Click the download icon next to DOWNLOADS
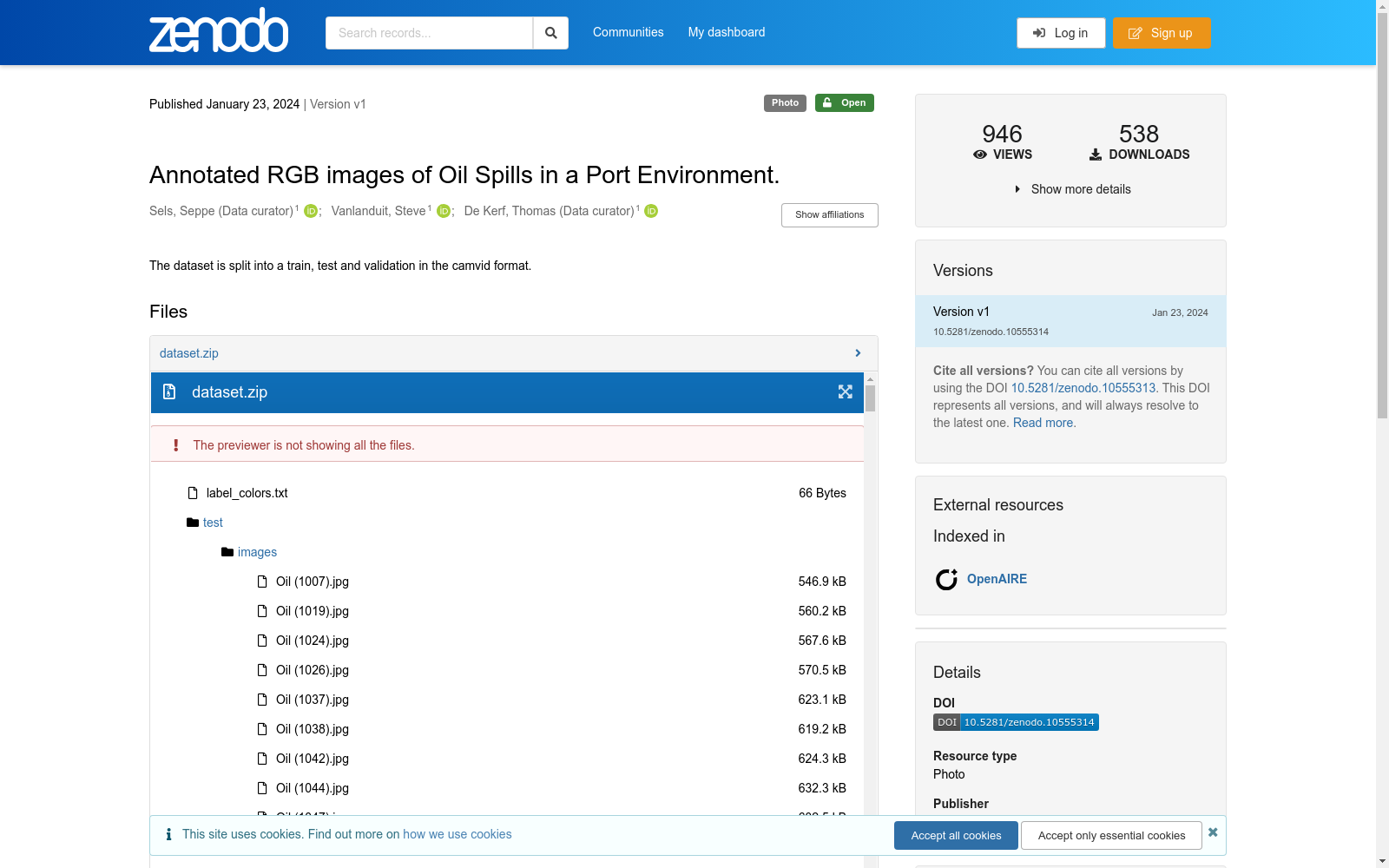This screenshot has width=1389, height=868. click(1096, 155)
